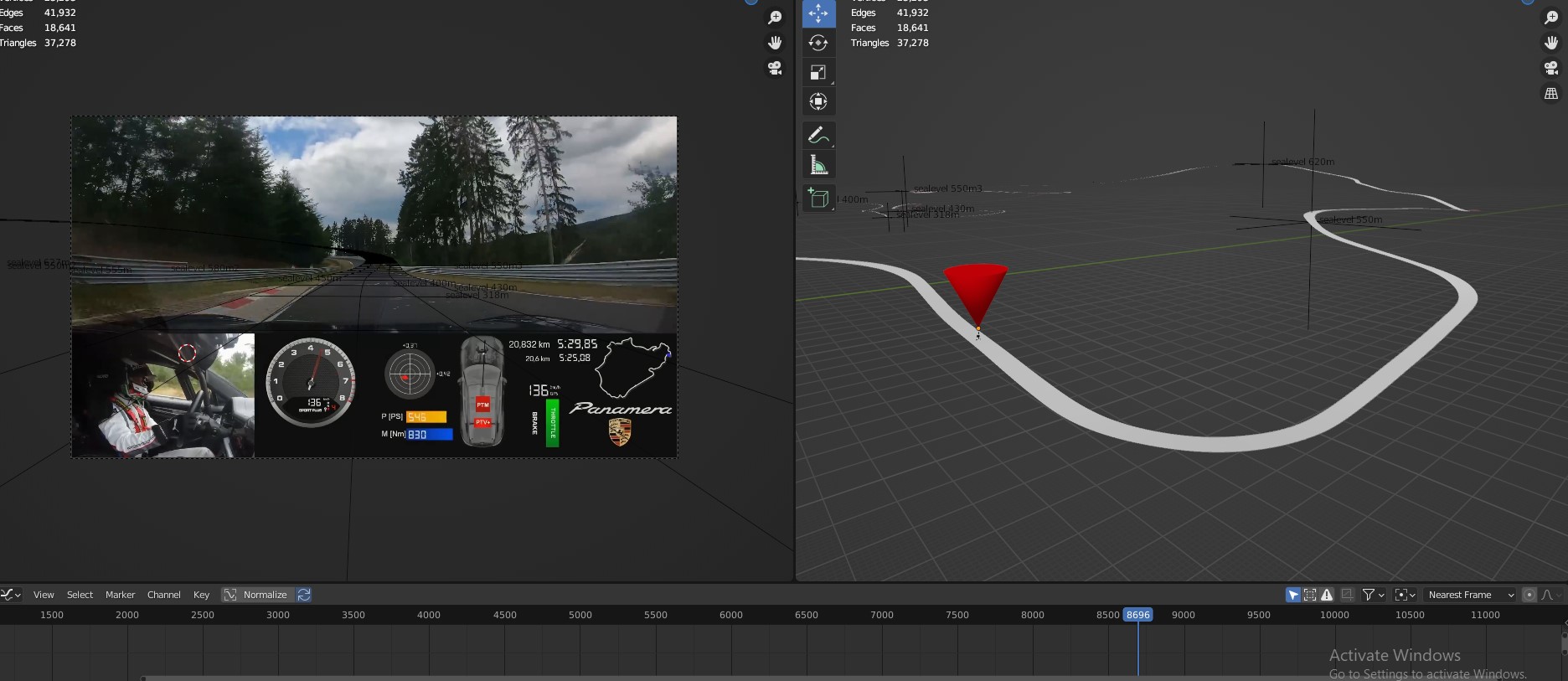Click the Triangles 37,278 statistic in right viewport
This screenshot has height=681, width=1568.
890,43
